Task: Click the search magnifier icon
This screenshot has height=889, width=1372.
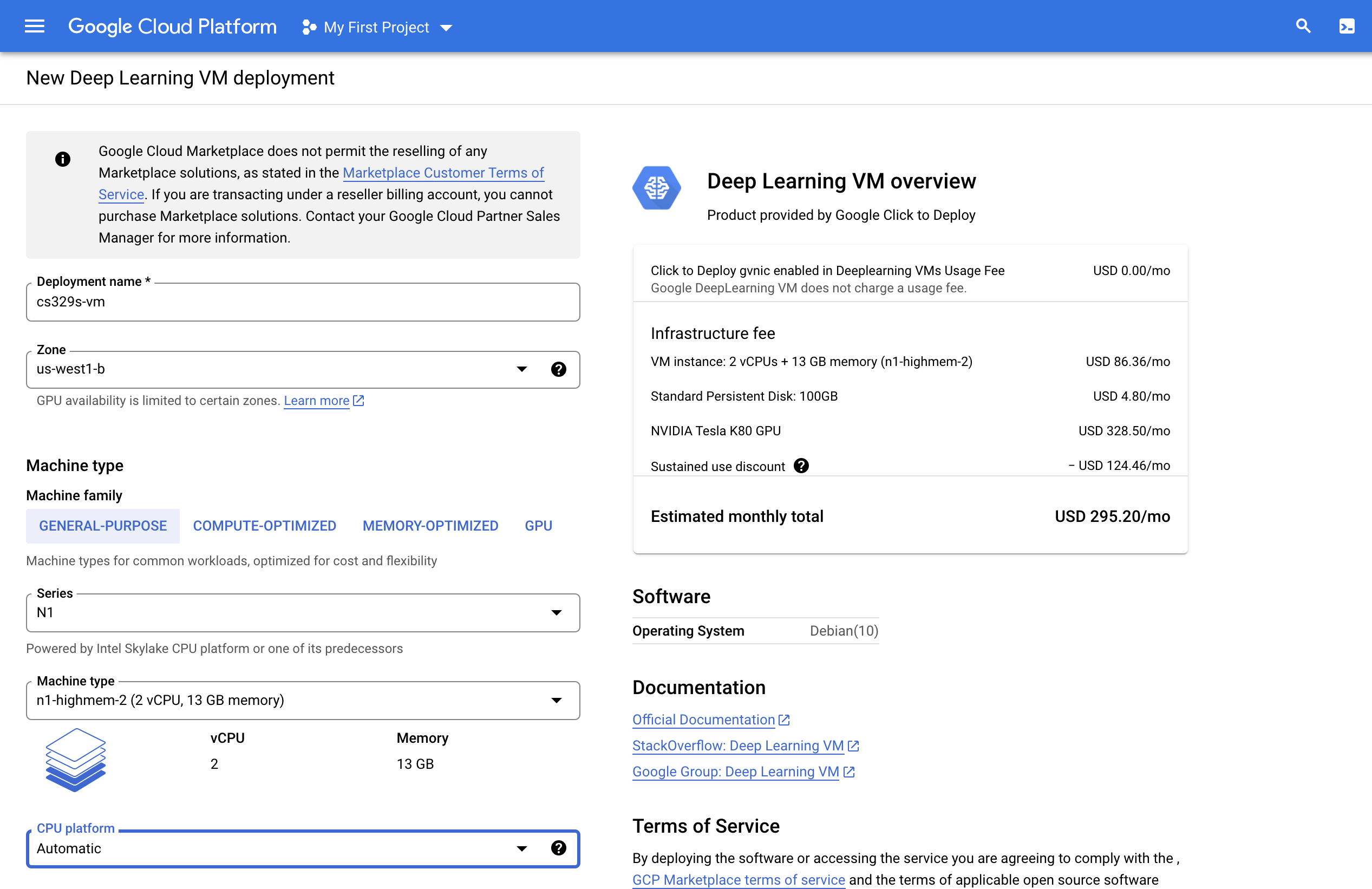Action: [x=1303, y=27]
